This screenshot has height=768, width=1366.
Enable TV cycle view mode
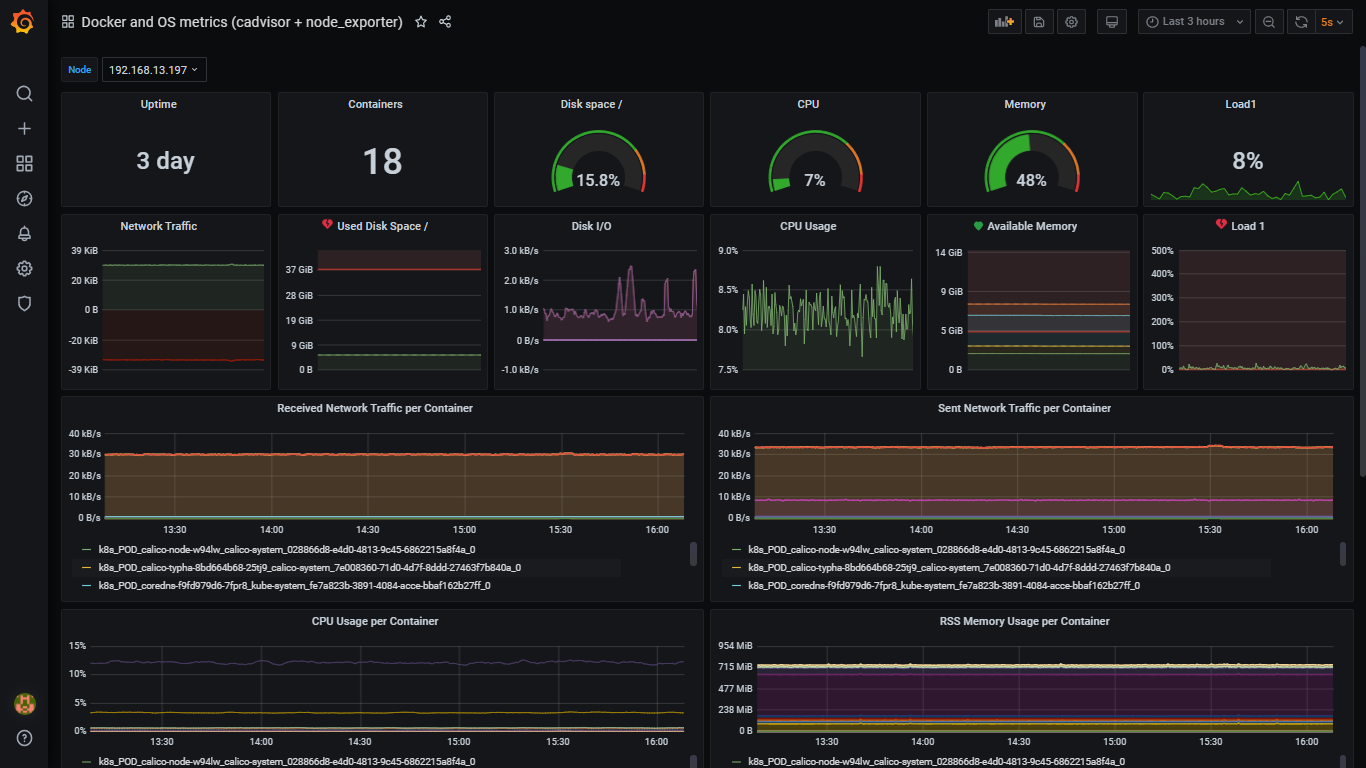1111,21
